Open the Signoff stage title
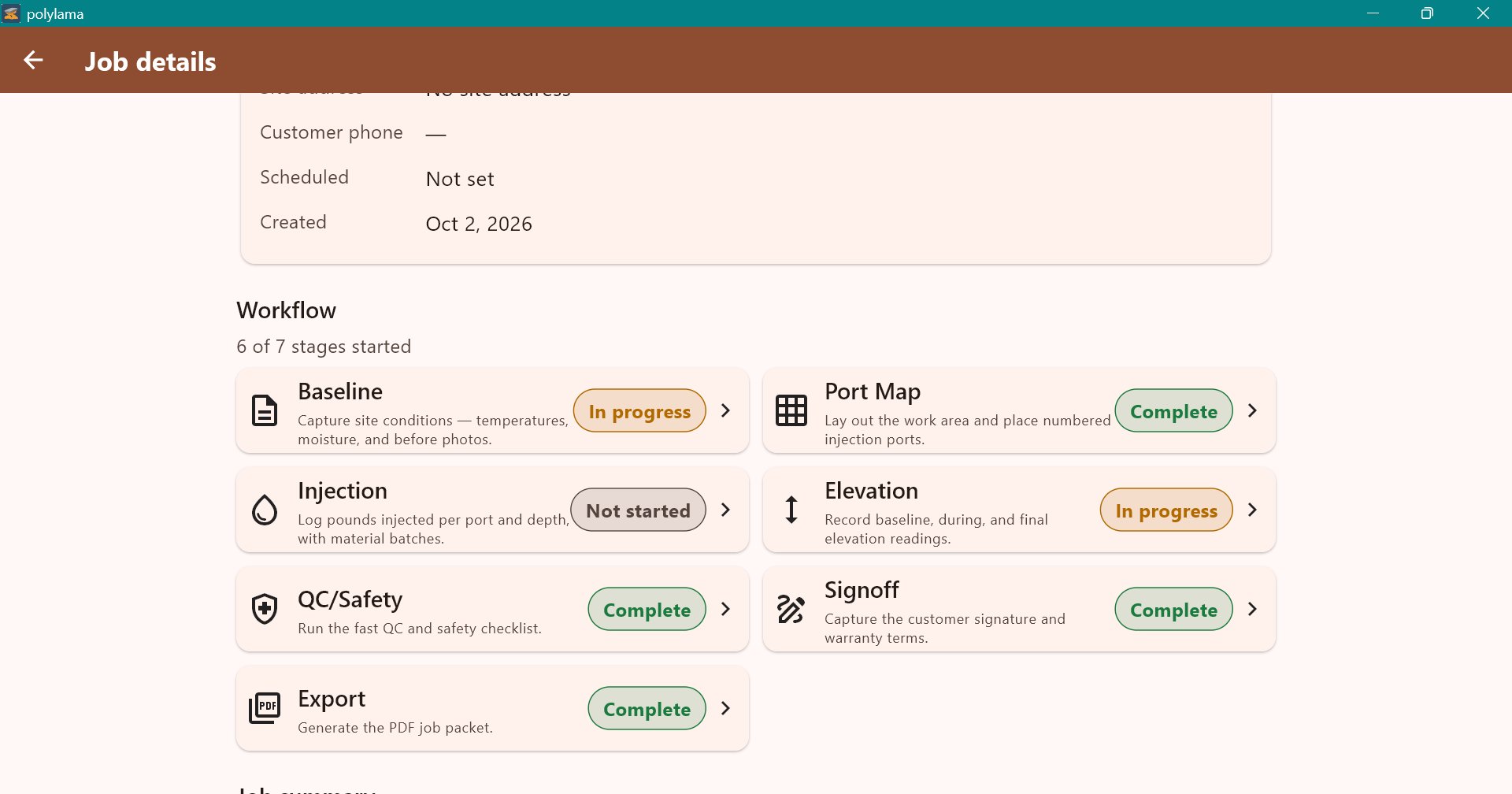This screenshot has width=1512, height=794. pos(862,590)
